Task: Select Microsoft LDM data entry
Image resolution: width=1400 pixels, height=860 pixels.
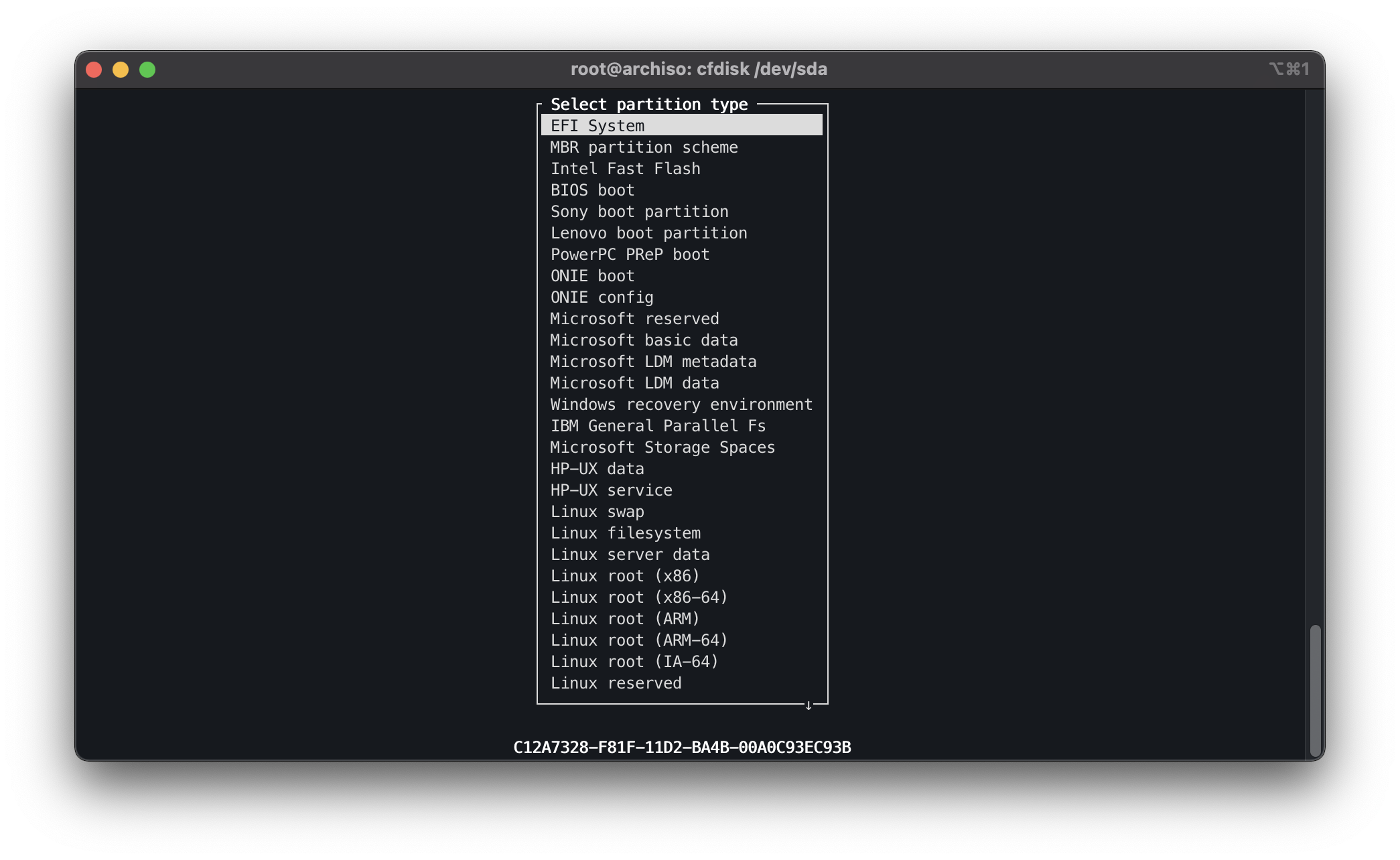Action: point(681,382)
